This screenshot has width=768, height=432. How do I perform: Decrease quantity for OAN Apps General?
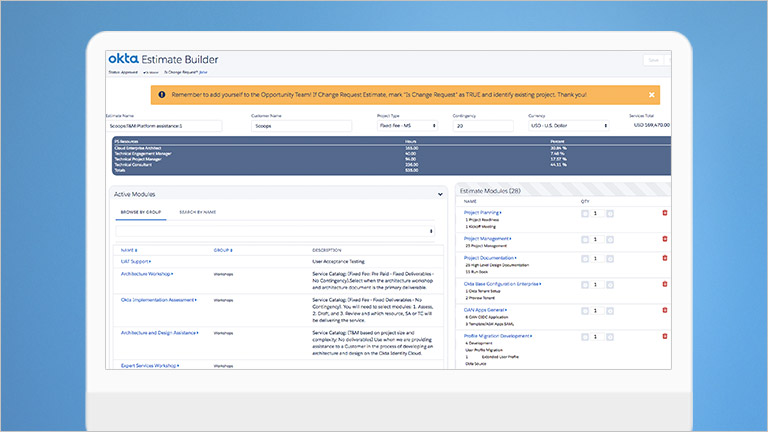pos(585,311)
